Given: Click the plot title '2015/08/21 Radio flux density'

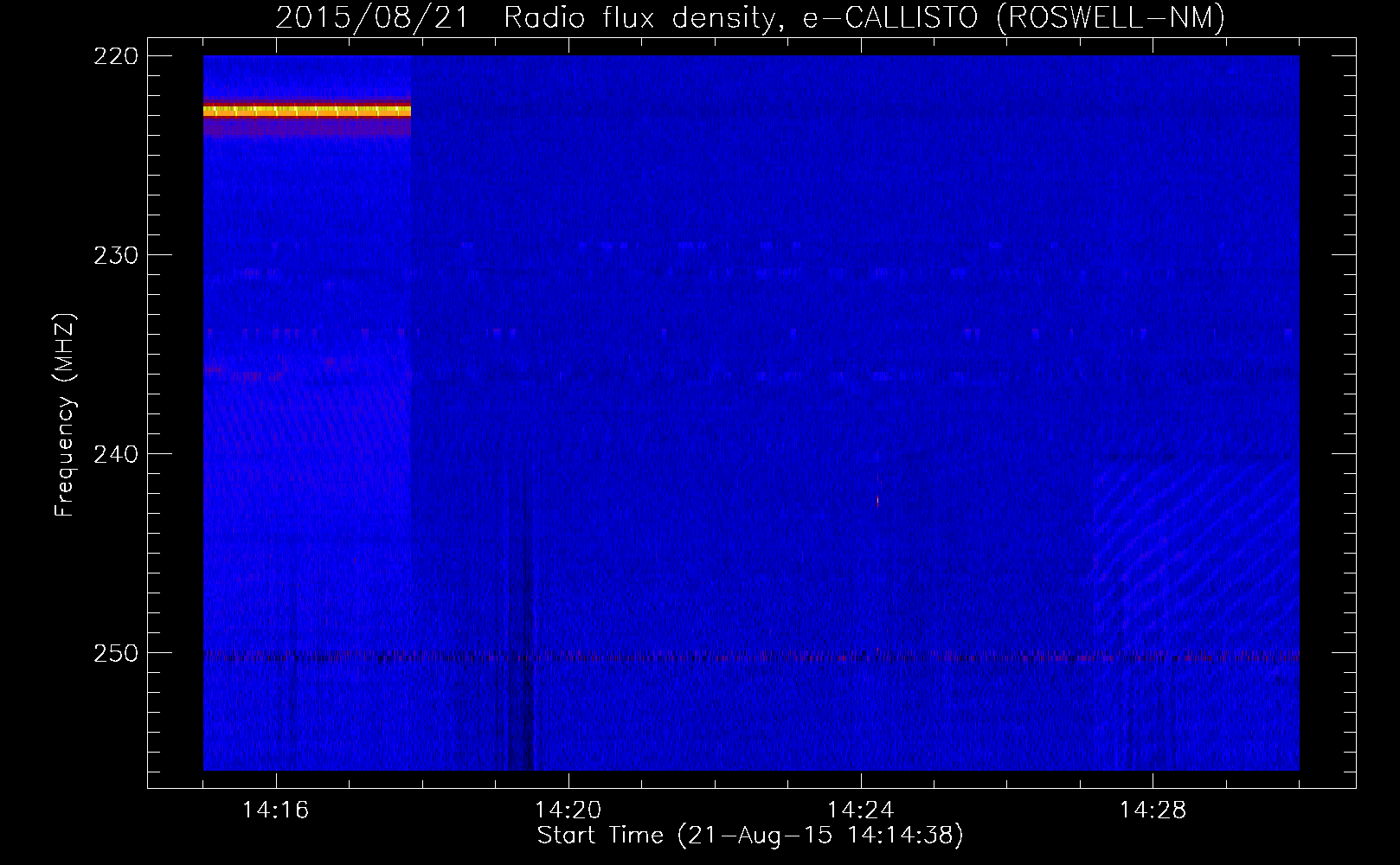Looking at the screenshot, I should coord(526,17).
